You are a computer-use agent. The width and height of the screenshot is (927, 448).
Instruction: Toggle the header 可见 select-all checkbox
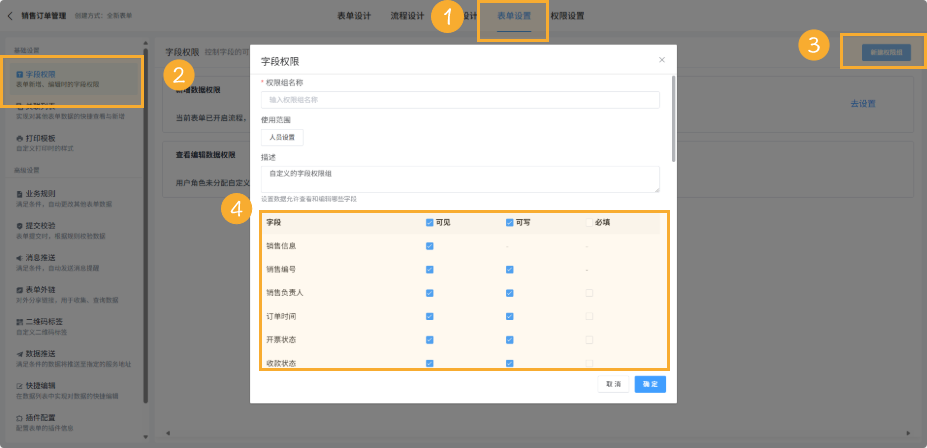pos(430,223)
